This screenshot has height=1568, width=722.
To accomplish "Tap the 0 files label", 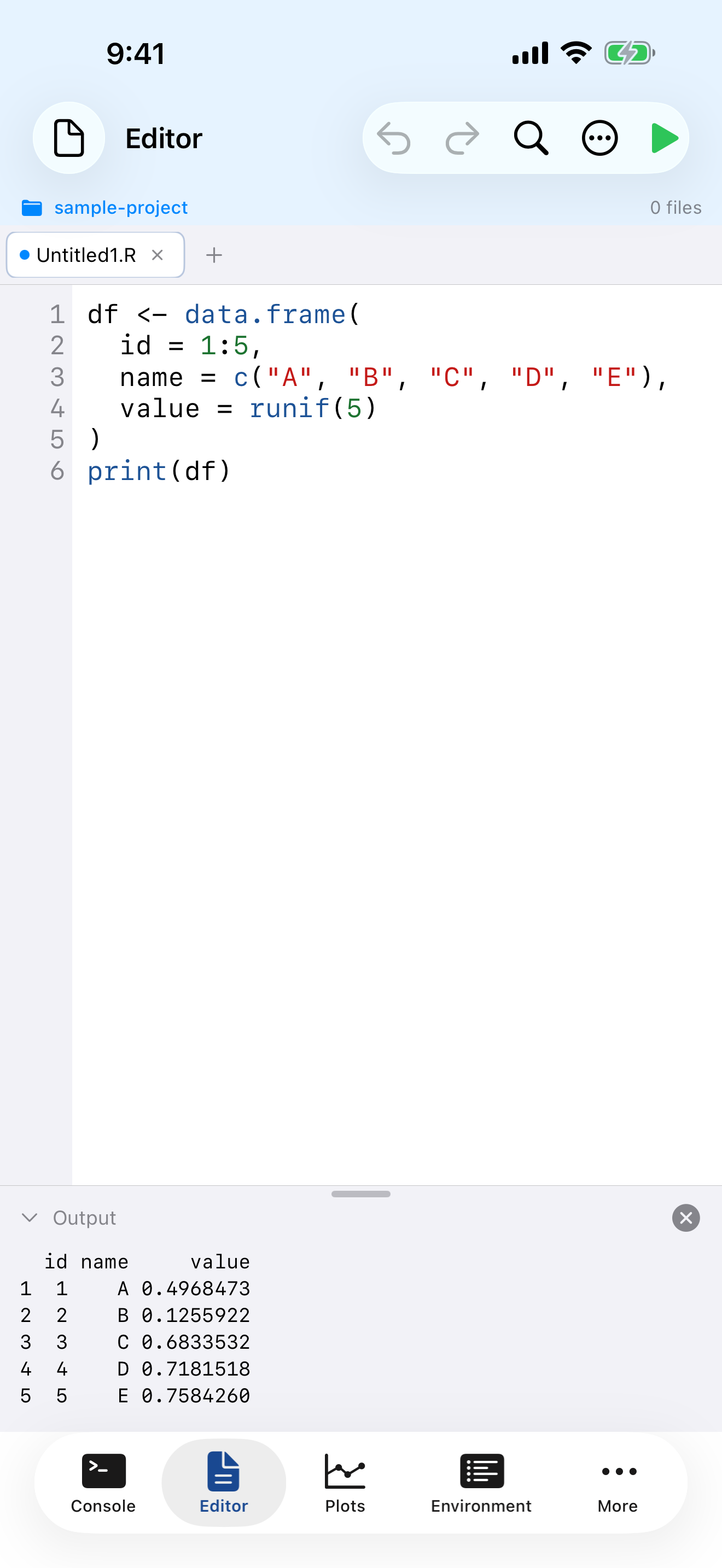I will tap(676, 208).
